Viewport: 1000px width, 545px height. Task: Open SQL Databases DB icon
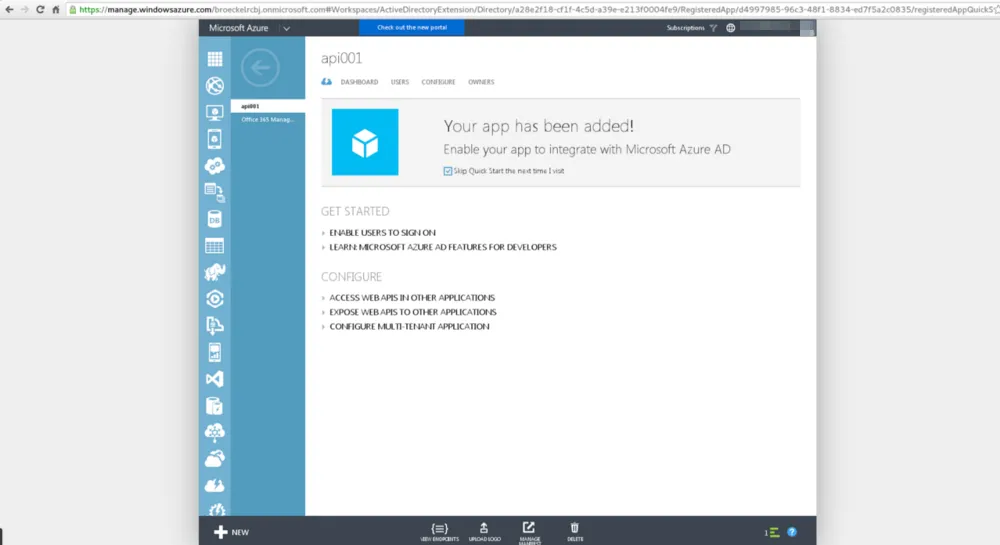pos(215,219)
